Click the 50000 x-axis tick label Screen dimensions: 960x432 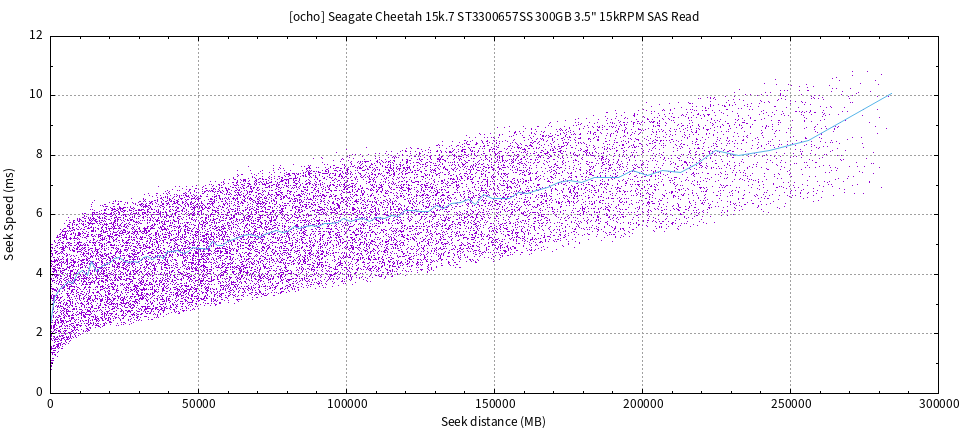[198, 406]
